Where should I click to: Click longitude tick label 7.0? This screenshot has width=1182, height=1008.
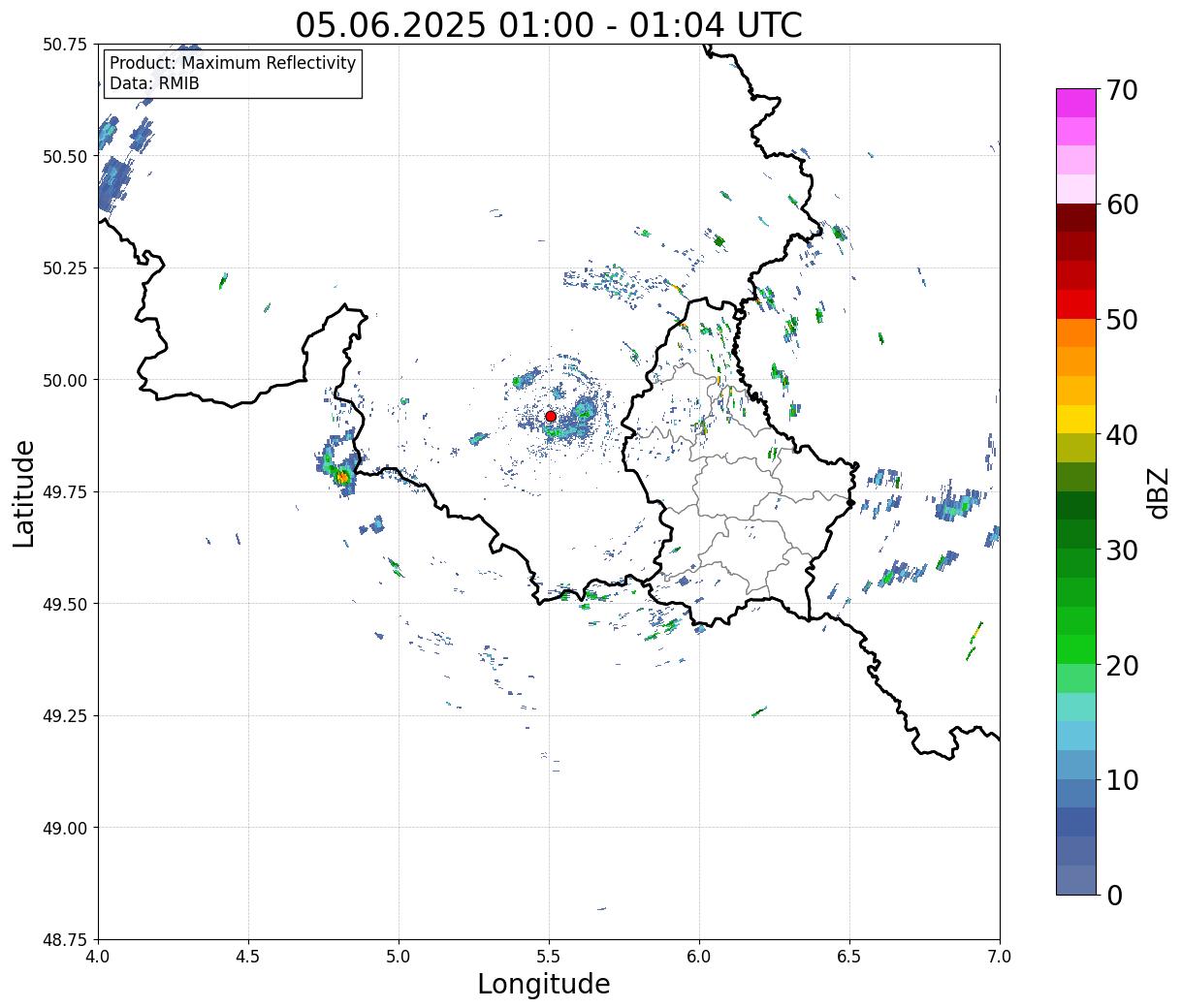1000,957
